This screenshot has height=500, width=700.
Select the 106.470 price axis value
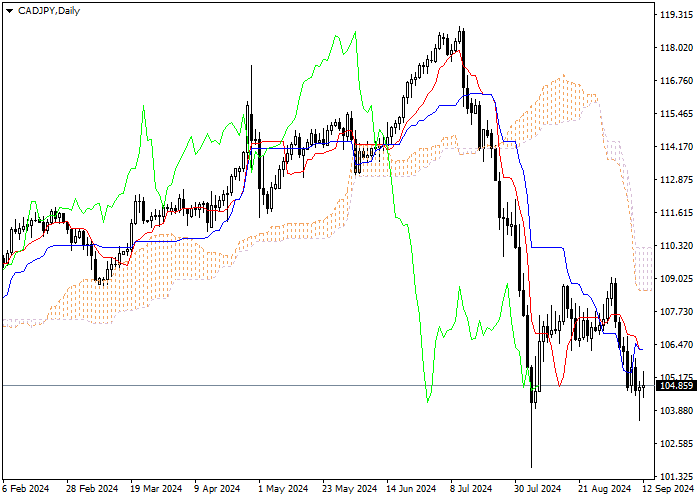676,345
